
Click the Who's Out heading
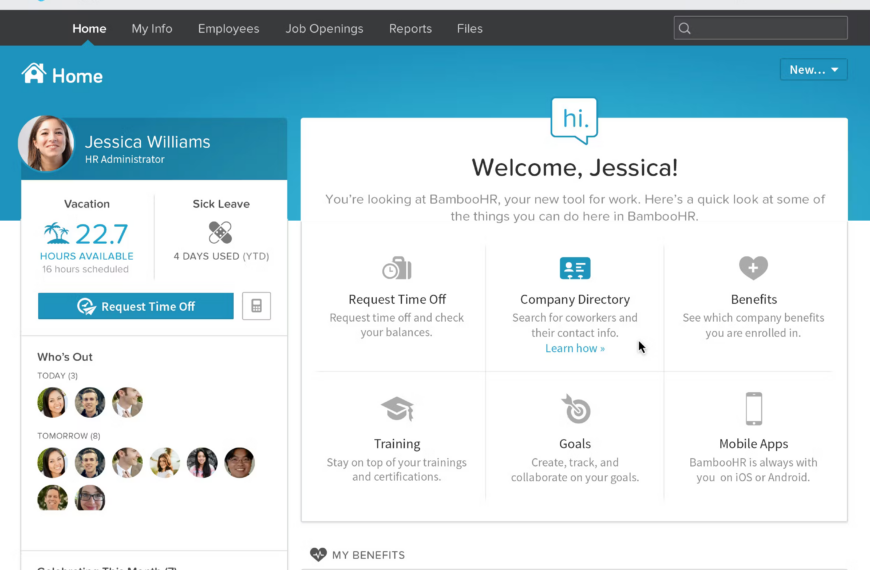[x=65, y=357]
